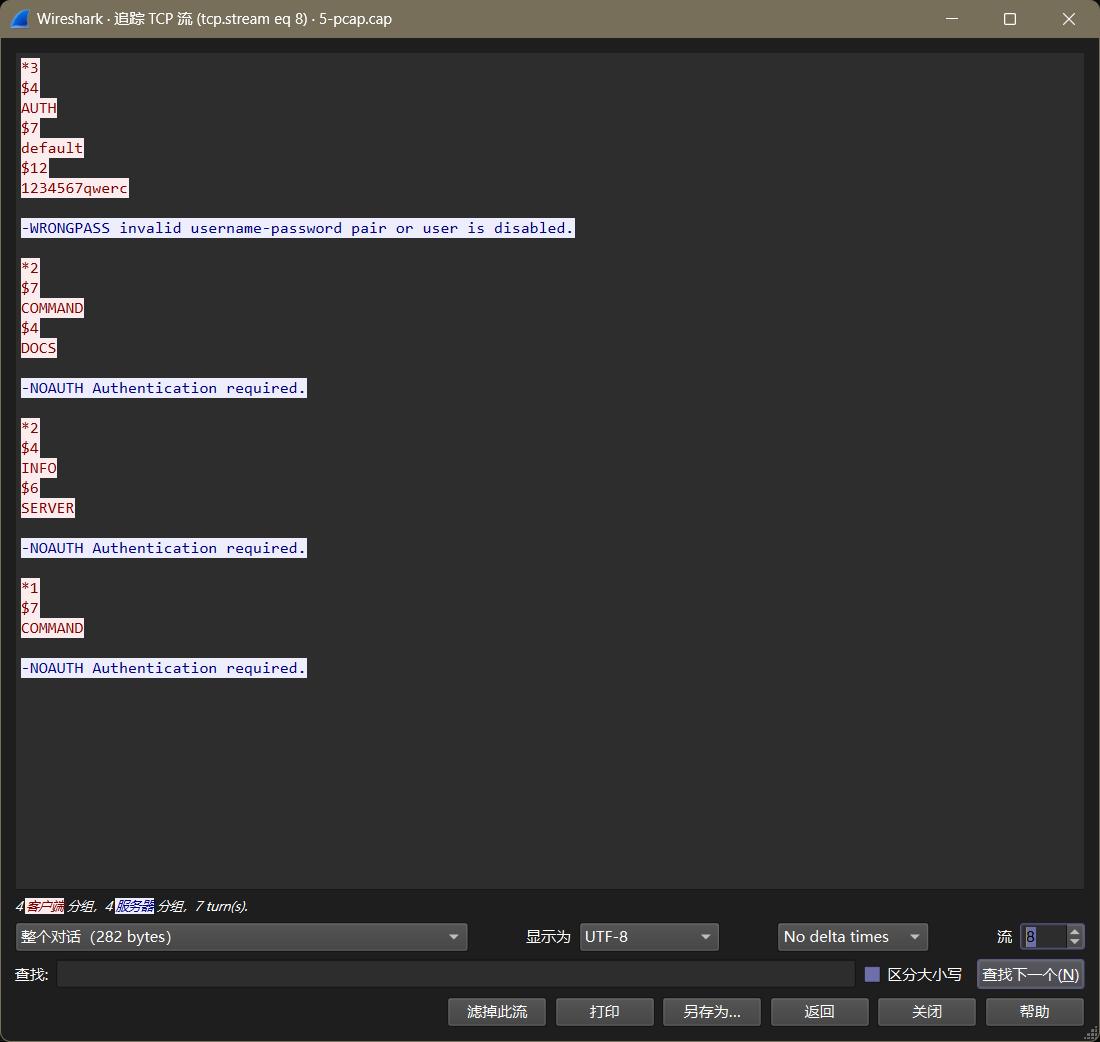The height and width of the screenshot is (1042, 1100).
Task: Click the 关闭 close button
Action: 927,1012
